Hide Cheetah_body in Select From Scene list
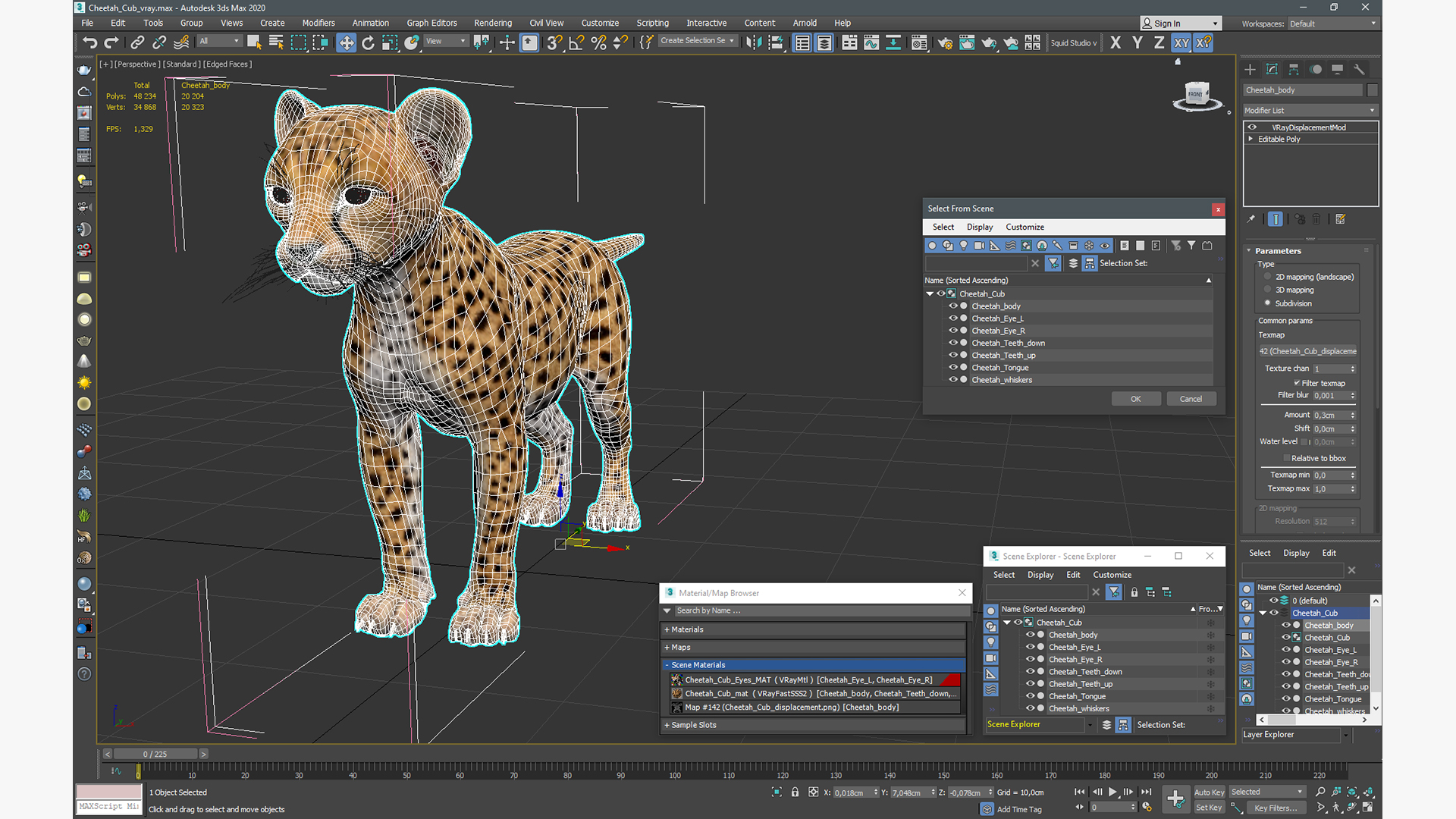 [953, 306]
